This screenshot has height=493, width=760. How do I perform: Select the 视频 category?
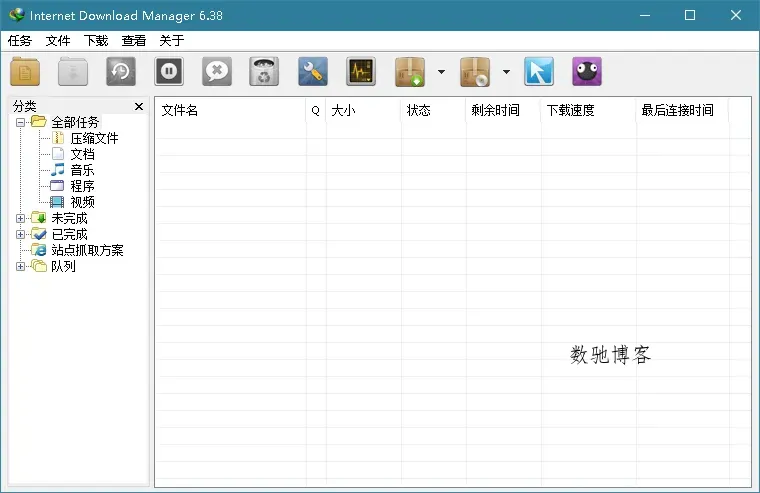(82, 202)
